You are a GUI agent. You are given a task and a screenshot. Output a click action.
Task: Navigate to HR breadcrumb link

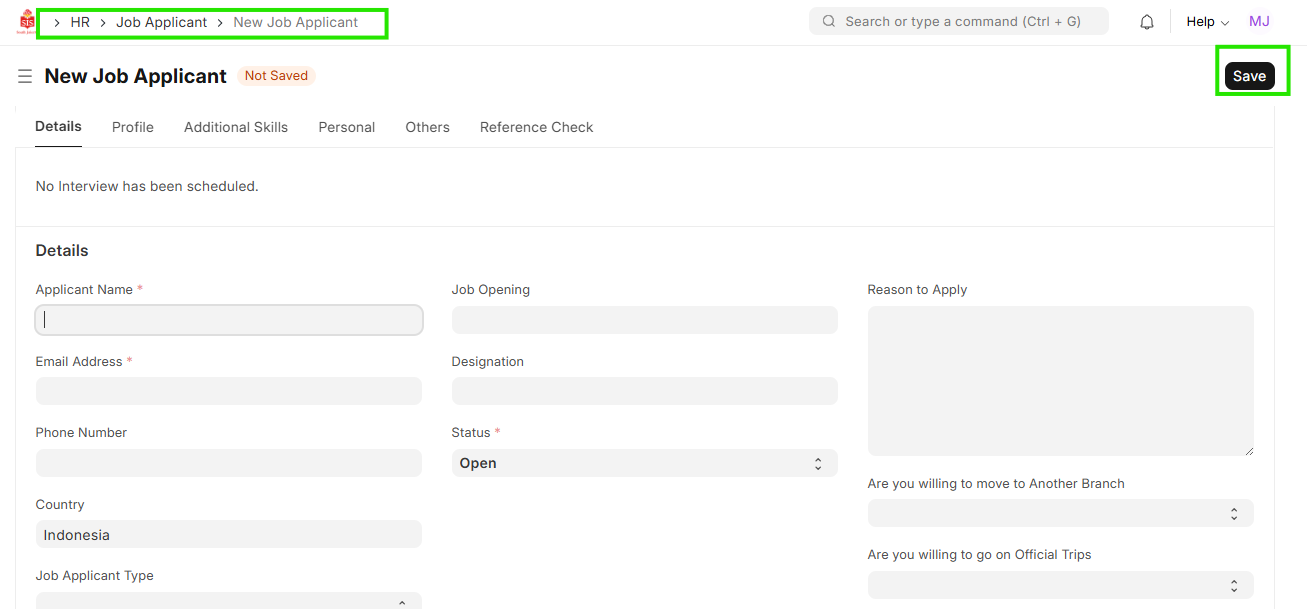click(x=80, y=22)
